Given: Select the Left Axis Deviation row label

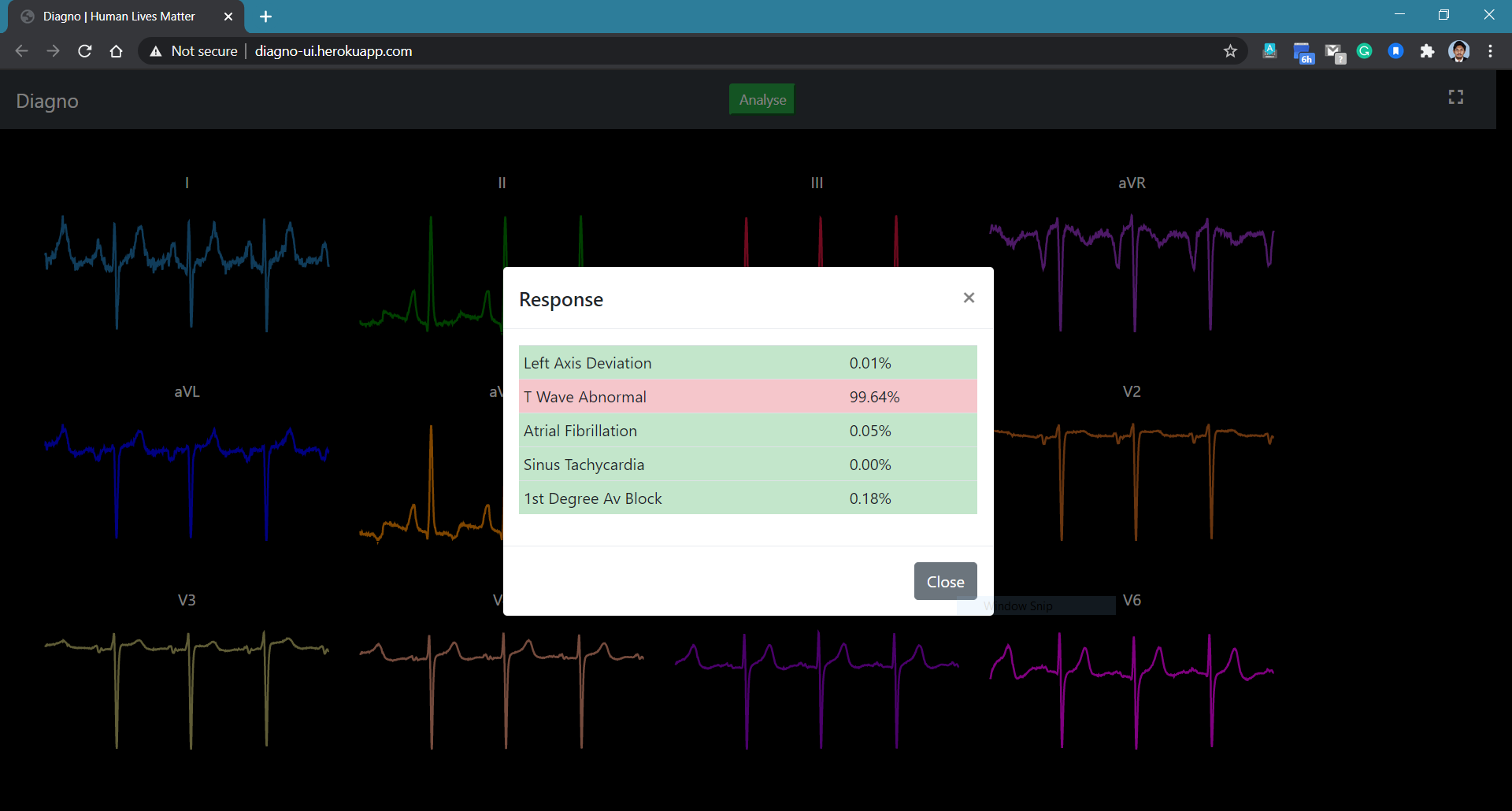Looking at the screenshot, I should pyautogui.click(x=587, y=363).
